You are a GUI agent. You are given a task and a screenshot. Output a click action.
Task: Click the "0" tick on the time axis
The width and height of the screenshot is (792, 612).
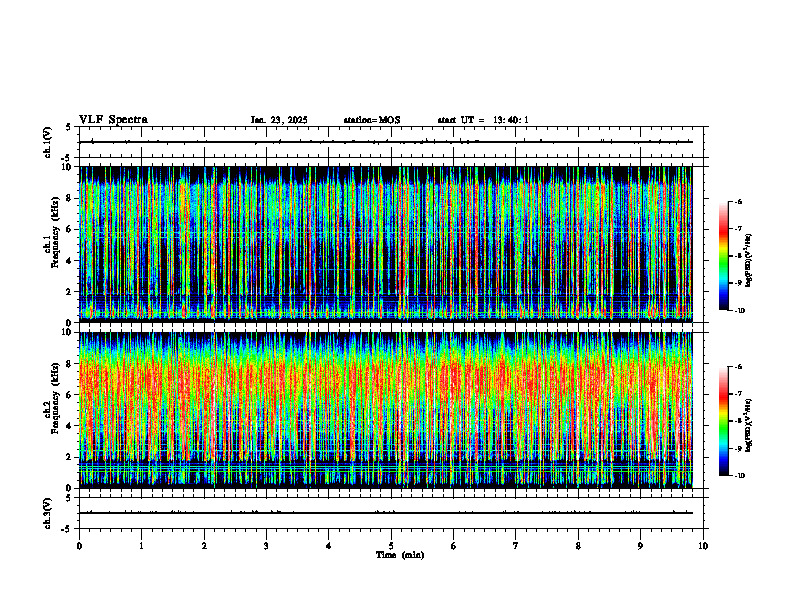(x=79, y=546)
